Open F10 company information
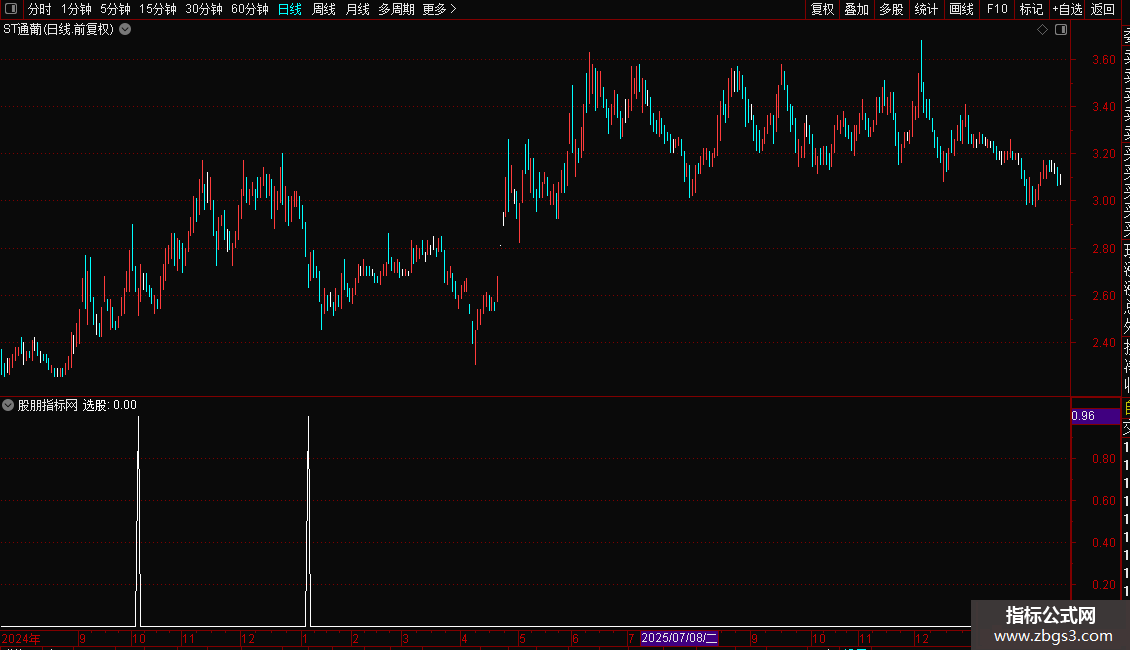Image resolution: width=1130 pixels, height=650 pixels. 997,9
